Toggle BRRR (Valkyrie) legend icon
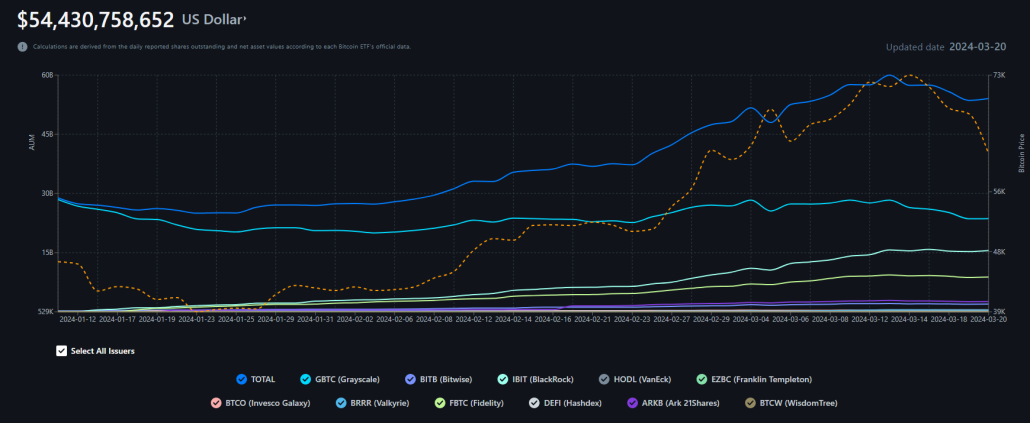 (x=342, y=403)
